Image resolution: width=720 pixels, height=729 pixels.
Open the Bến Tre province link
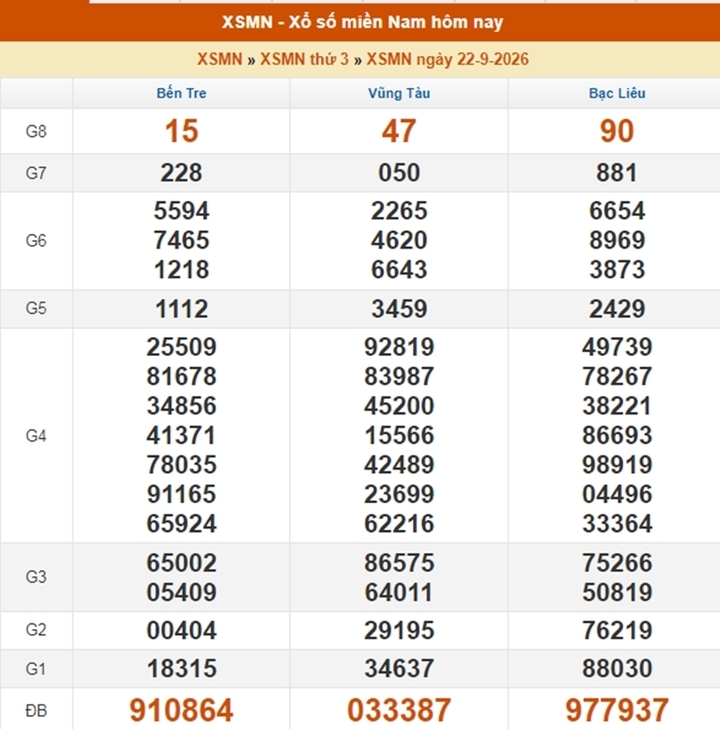click(181, 93)
